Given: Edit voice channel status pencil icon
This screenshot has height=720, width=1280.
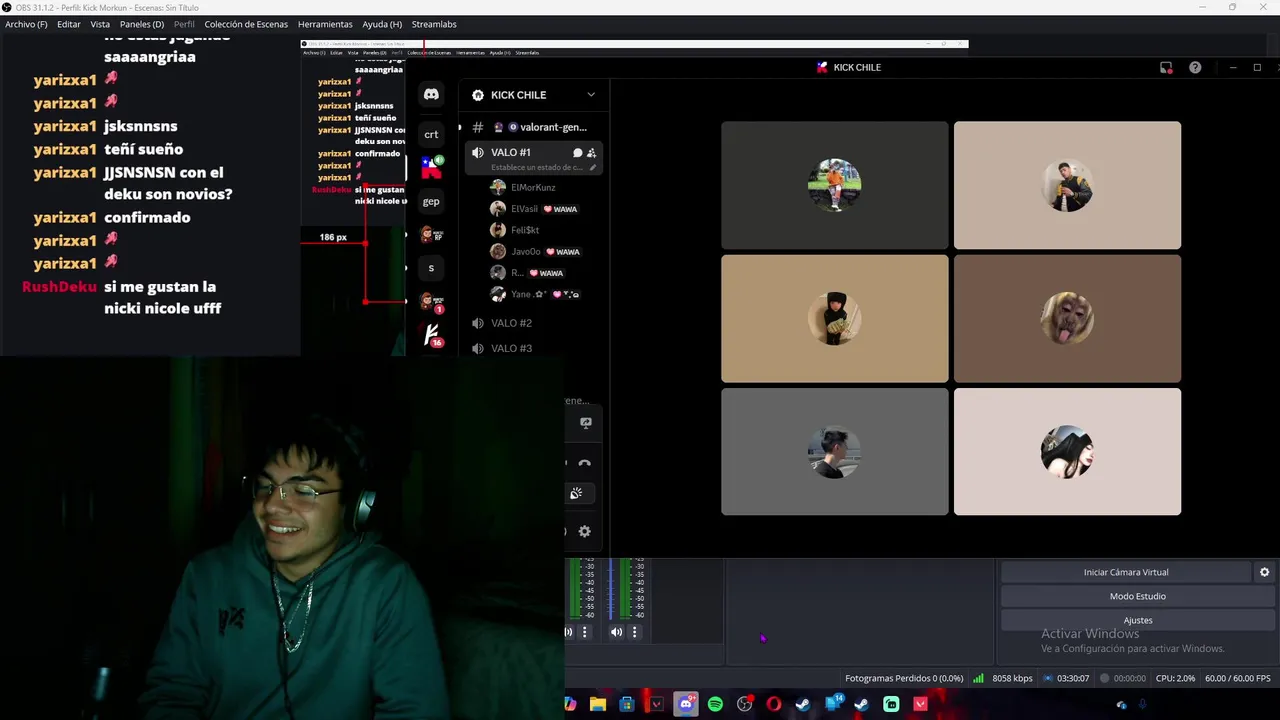Looking at the screenshot, I should 592,167.
